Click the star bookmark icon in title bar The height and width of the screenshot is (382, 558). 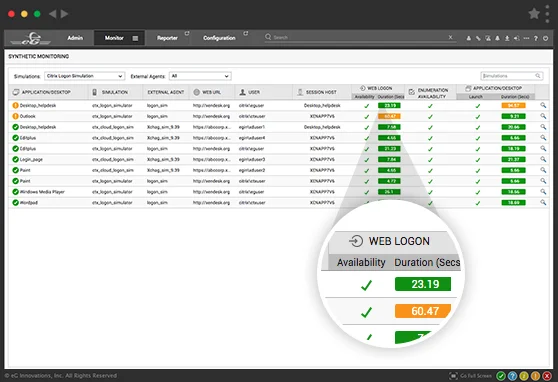pos(534,14)
